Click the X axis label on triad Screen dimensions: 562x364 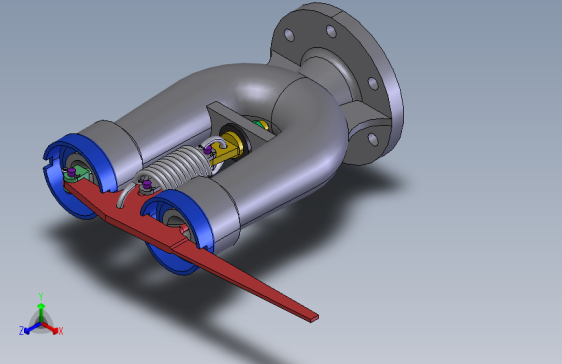[x=61, y=331]
